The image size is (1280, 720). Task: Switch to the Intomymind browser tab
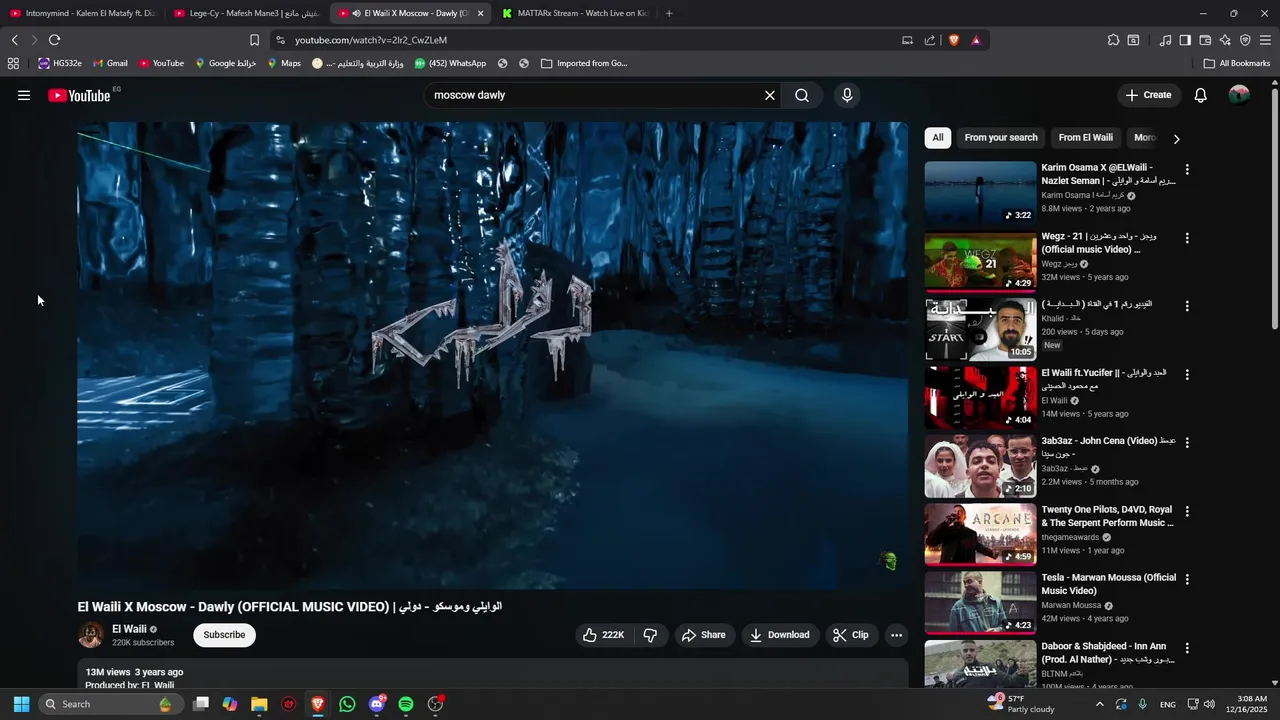(x=82, y=13)
